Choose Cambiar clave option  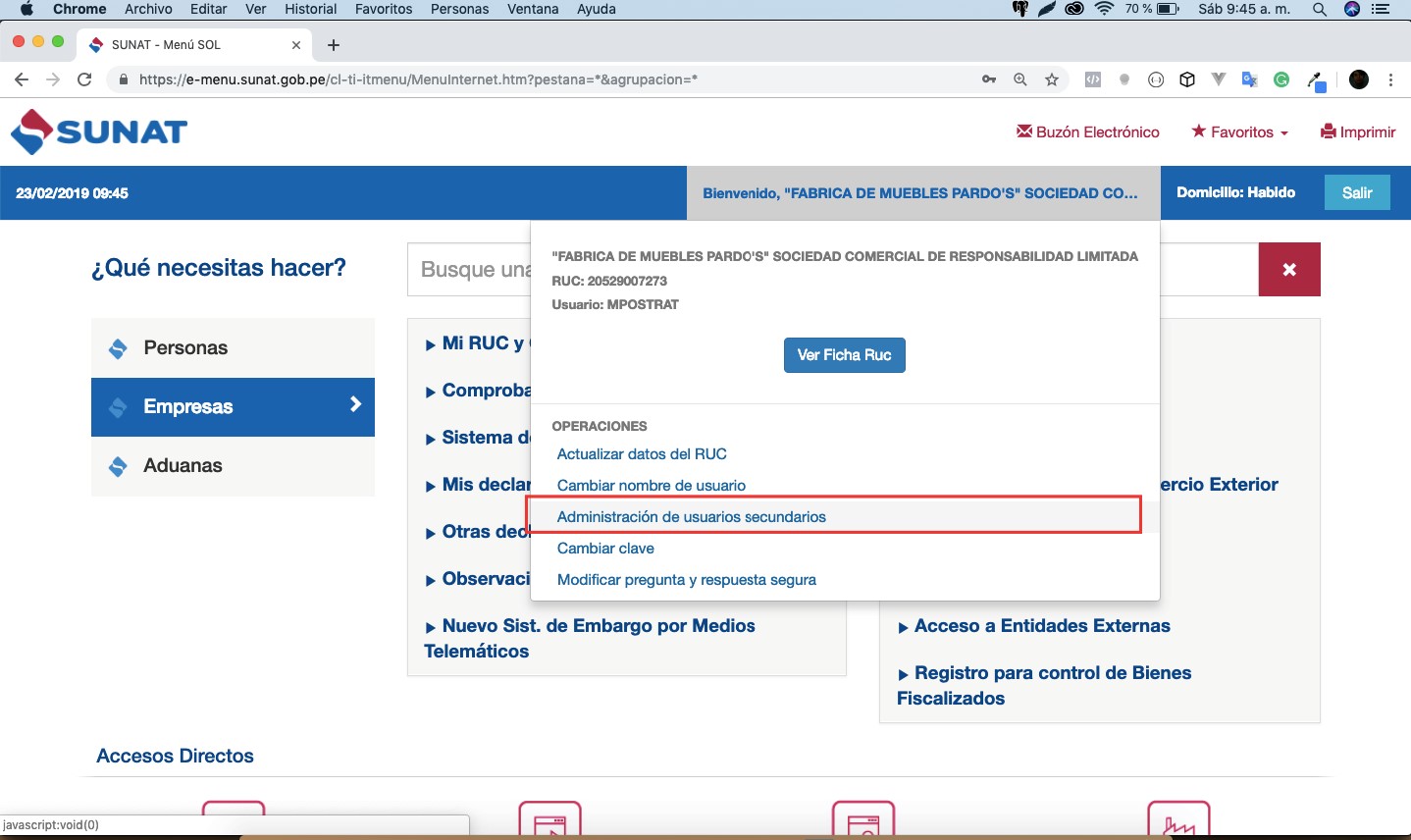[x=605, y=549]
